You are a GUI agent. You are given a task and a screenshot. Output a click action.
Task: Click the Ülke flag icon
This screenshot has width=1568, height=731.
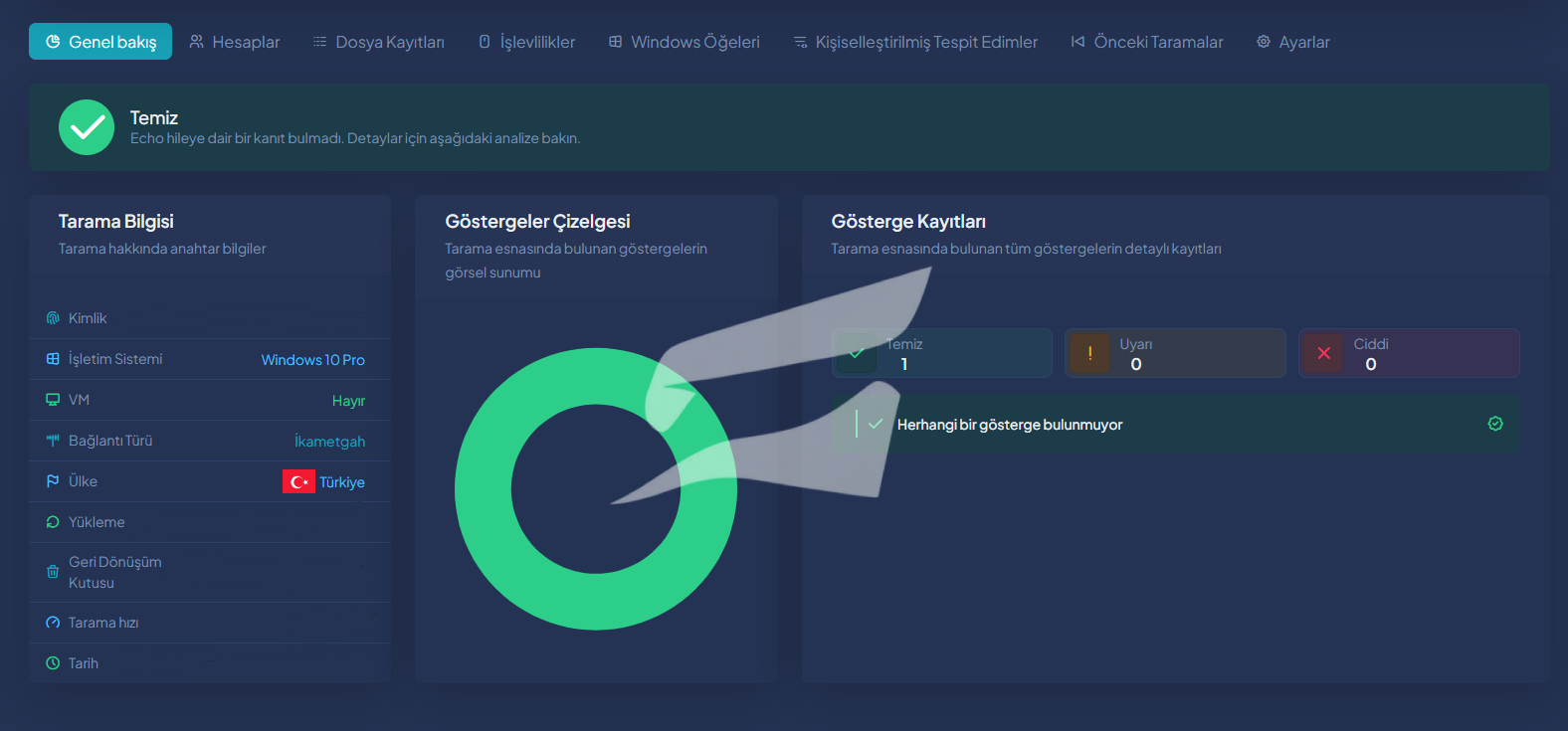53,481
